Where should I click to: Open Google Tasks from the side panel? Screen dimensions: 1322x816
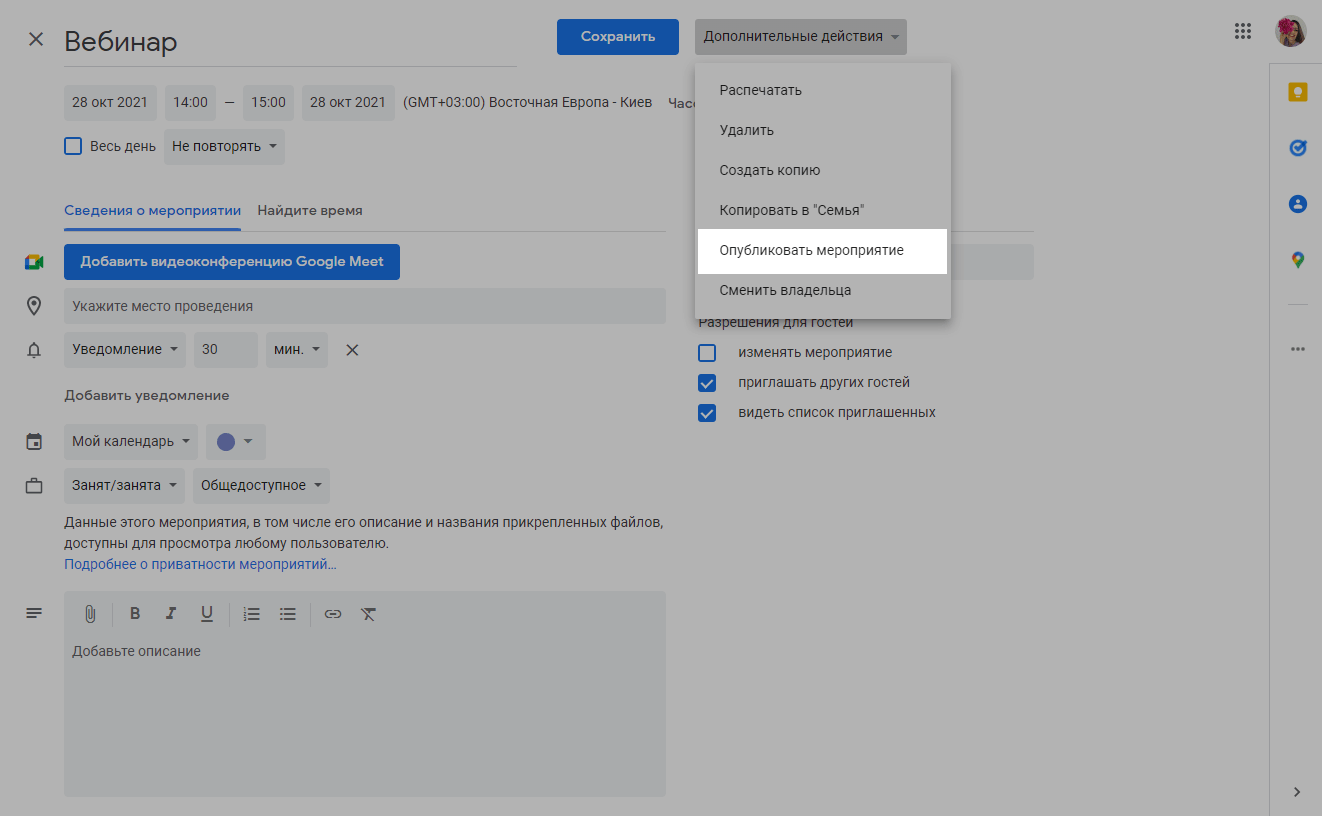[1297, 148]
